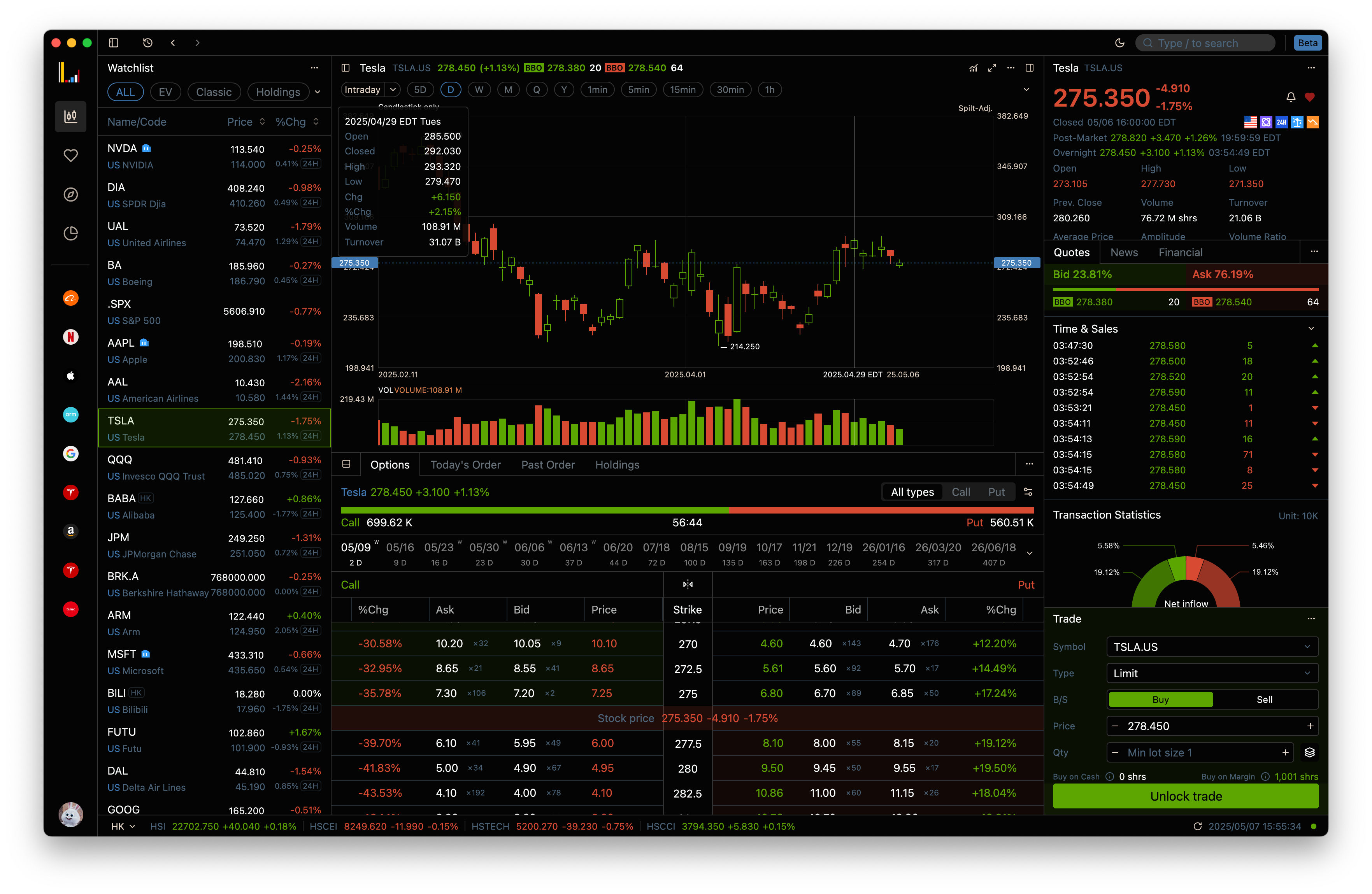The image size is (1372, 894).
Task: Open the pie chart portfolio sidebar icon
Action: (70, 233)
